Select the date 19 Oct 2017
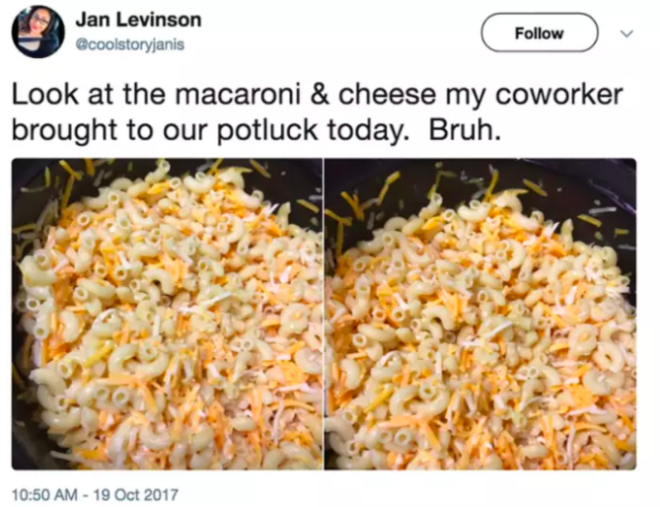This screenshot has width=660, height=507. click(136, 494)
